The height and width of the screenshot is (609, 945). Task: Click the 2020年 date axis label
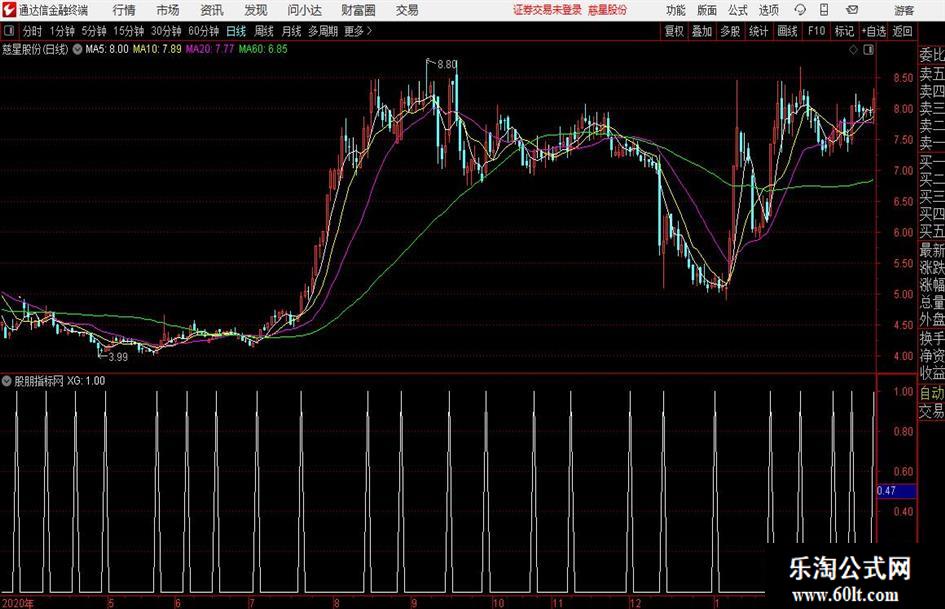point(17,603)
